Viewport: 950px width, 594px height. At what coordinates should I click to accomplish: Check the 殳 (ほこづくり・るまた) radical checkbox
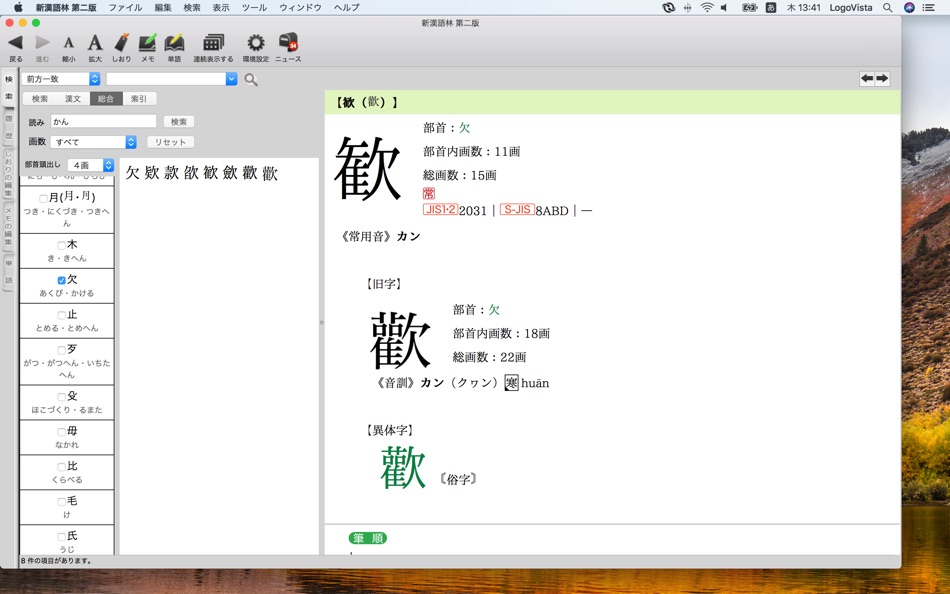coord(61,397)
